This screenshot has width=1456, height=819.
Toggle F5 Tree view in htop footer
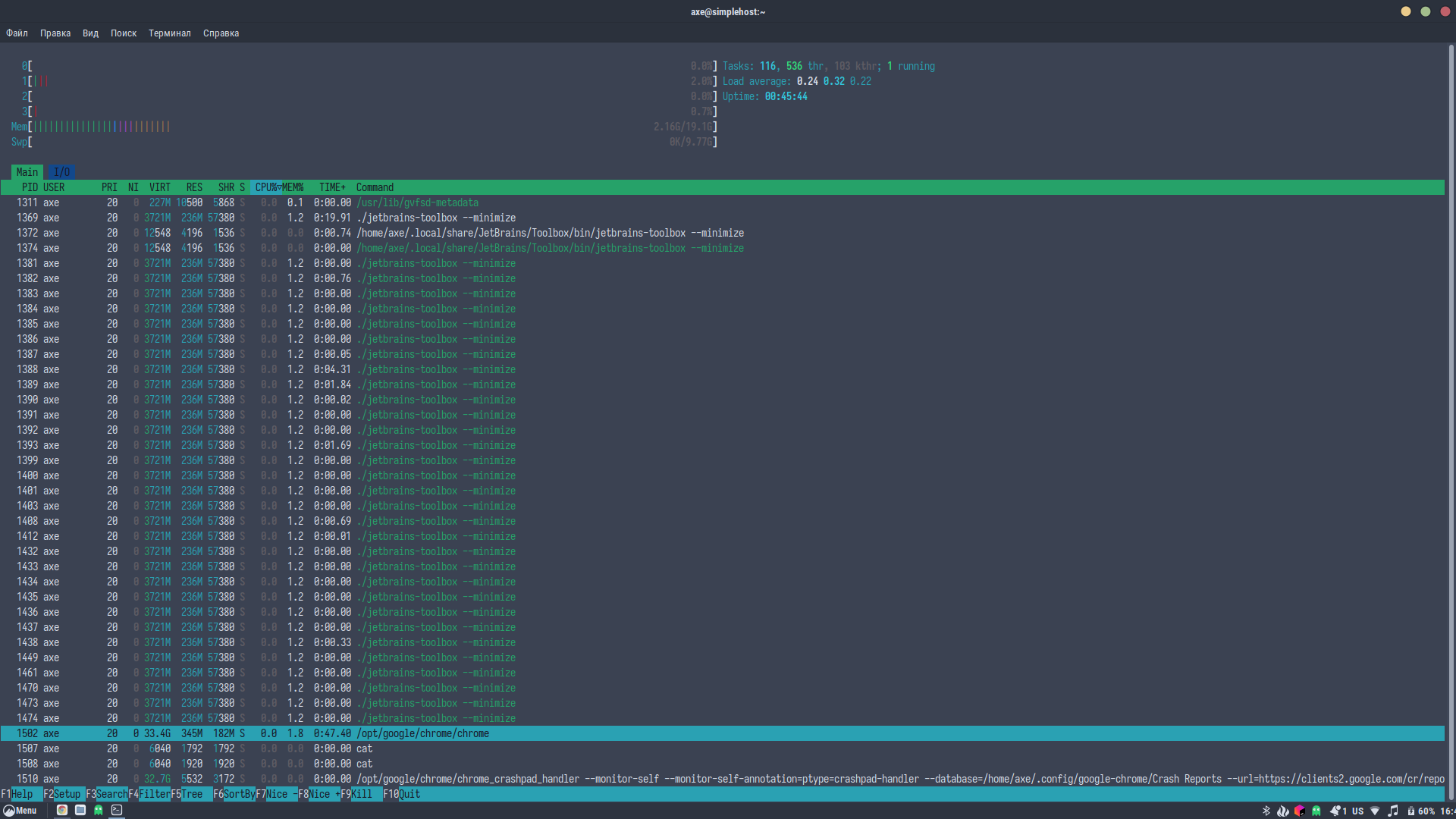point(192,794)
